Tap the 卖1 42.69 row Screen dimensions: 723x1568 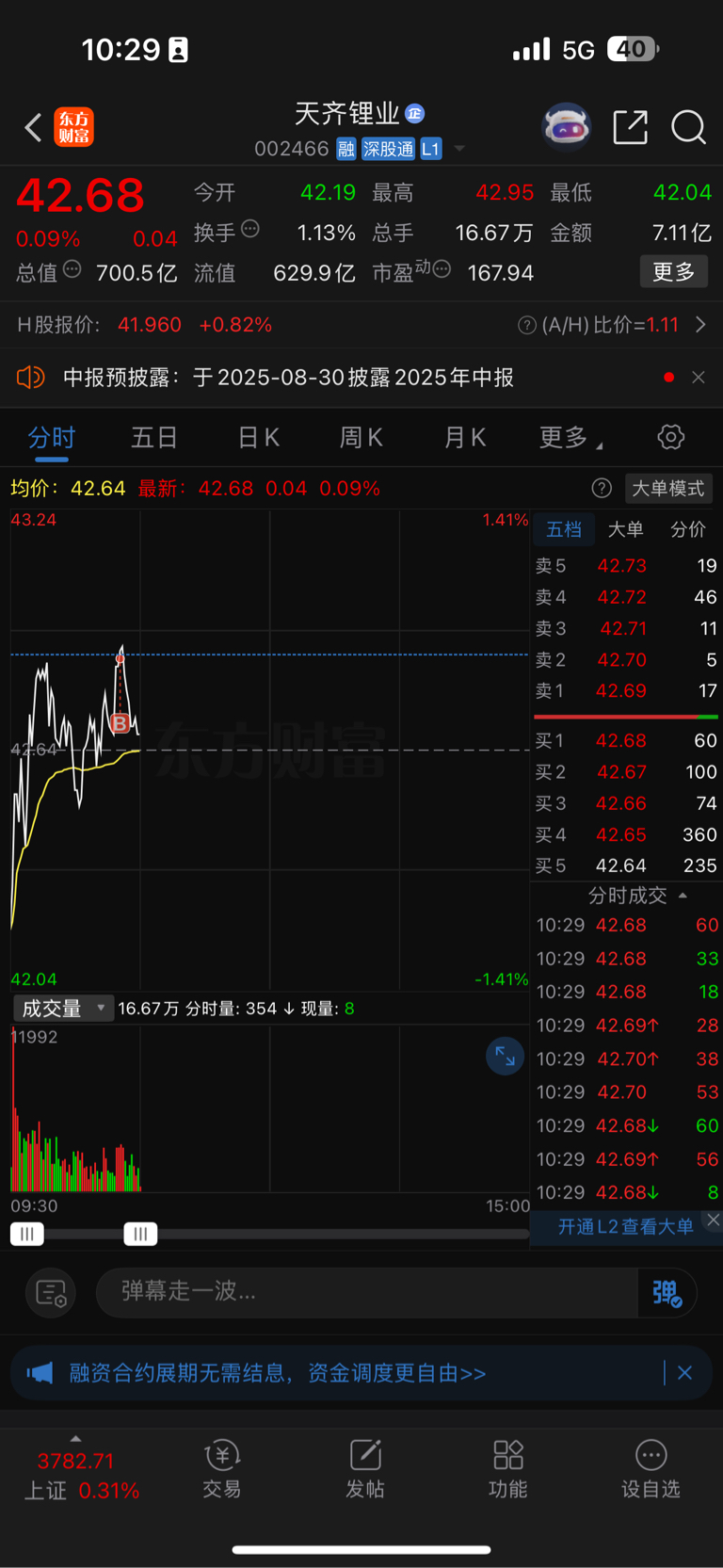(626, 691)
